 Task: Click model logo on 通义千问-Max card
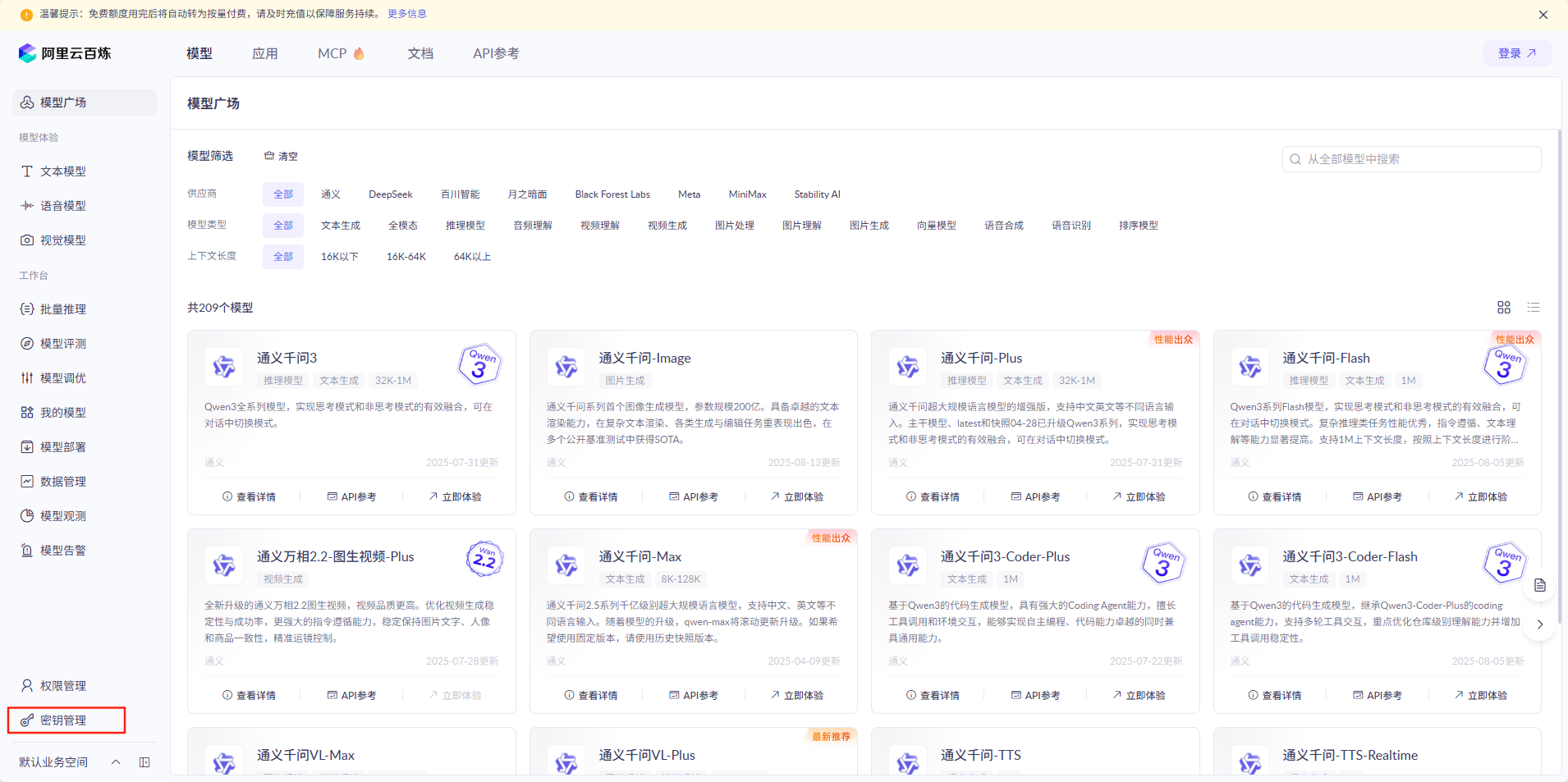tap(566, 565)
